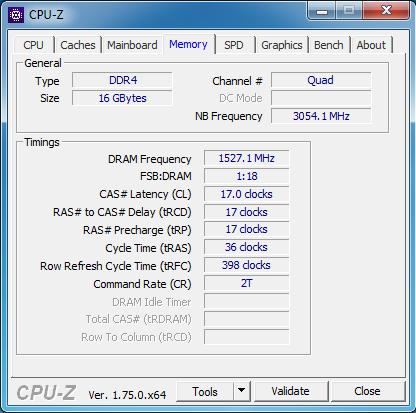Go to the SPD tab
This screenshot has width=416, height=413.
(x=233, y=45)
